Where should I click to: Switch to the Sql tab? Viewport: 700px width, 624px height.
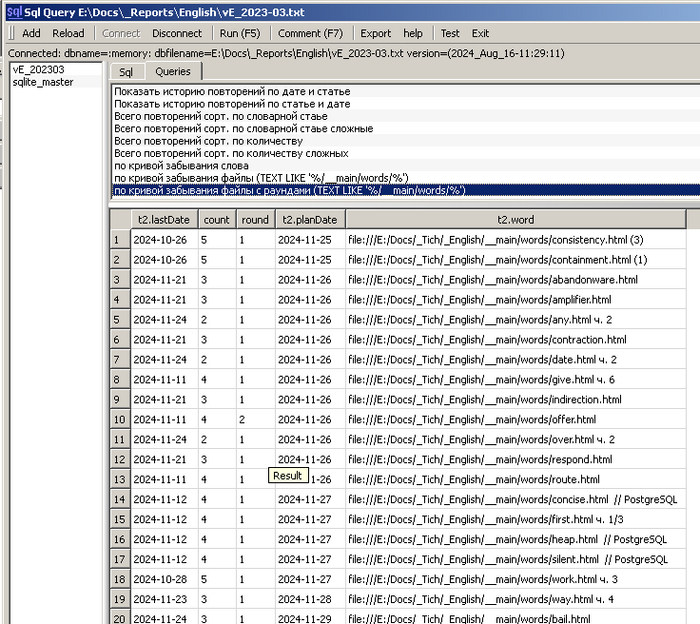(126, 72)
